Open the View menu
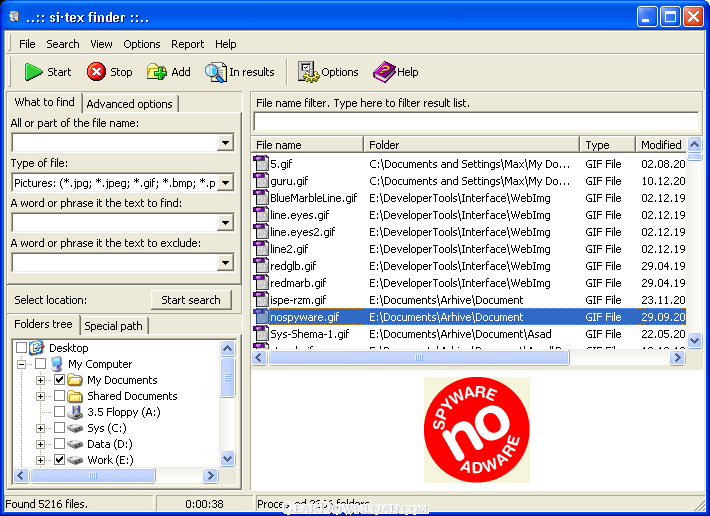Viewport: 710px width, 516px height. (x=101, y=44)
